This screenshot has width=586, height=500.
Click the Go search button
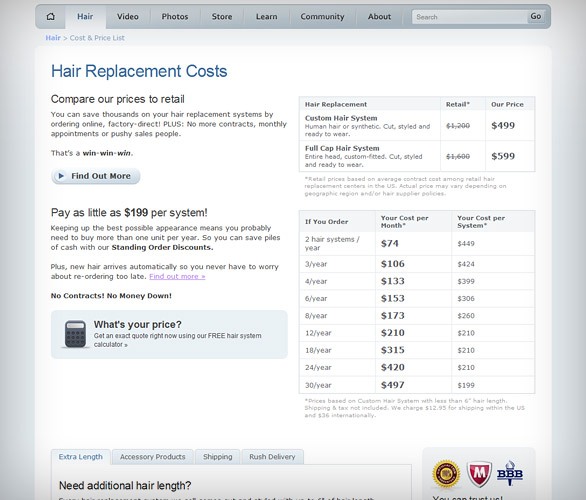pyautogui.click(x=536, y=16)
